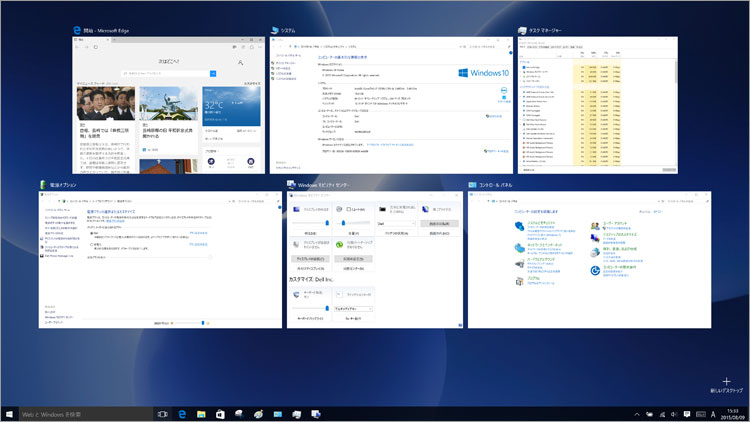Image resolution: width=750 pixels, height=422 pixels.
Task: Click the green sync partnership icon in Mobility Center
Action: (x=339, y=244)
